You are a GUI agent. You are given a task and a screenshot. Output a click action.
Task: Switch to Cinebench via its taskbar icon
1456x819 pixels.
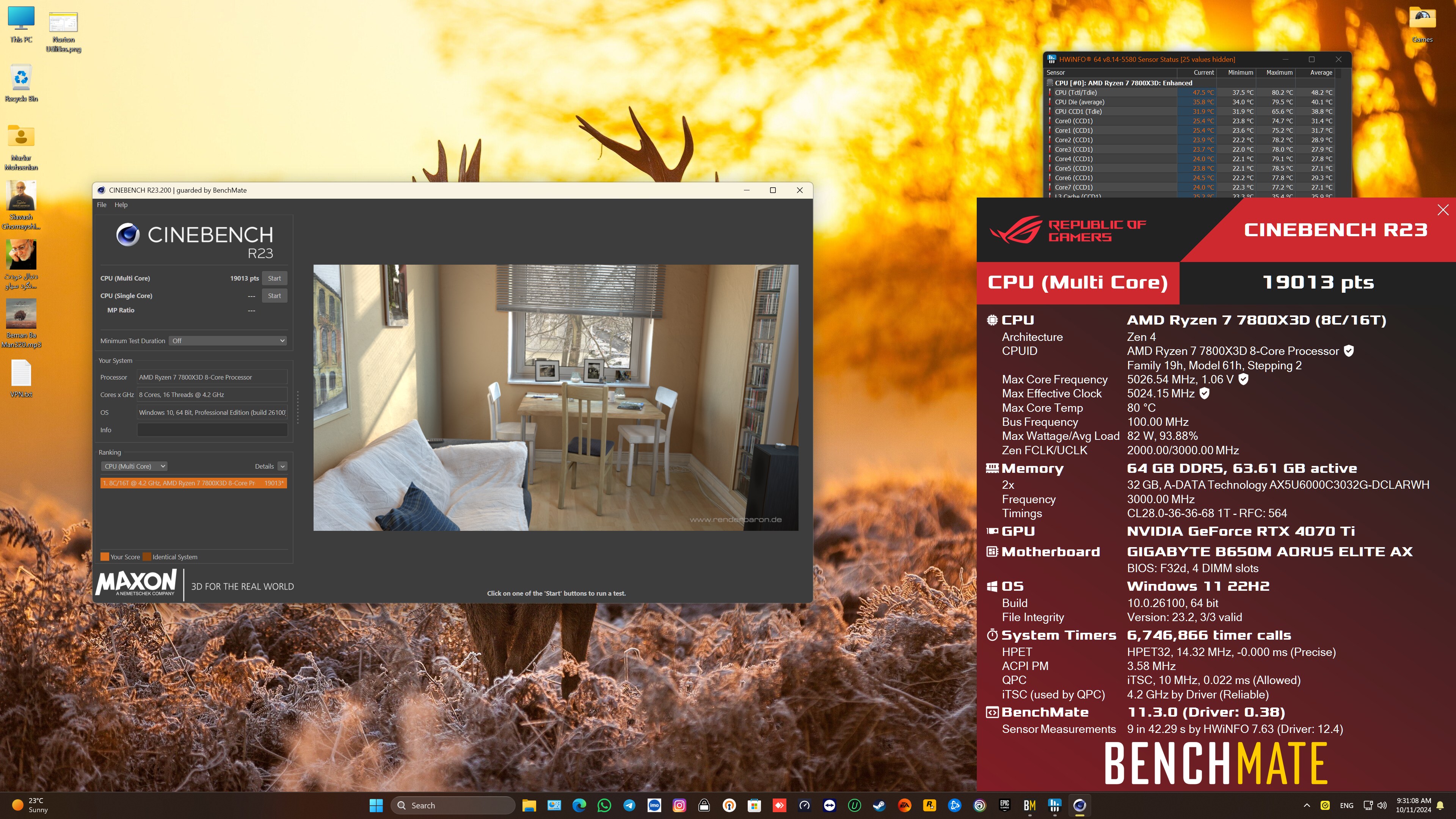pyautogui.click(x=1079, y=805)
